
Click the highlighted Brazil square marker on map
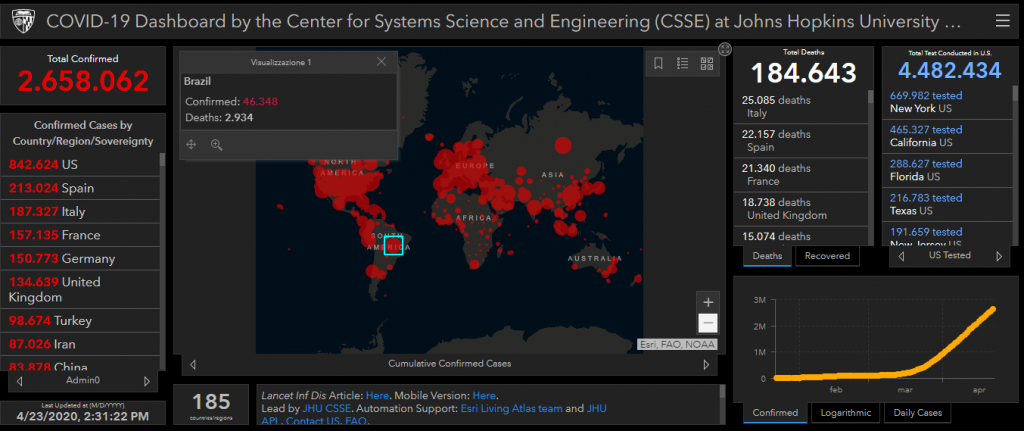pyautogui.click(x=394, y=245)
